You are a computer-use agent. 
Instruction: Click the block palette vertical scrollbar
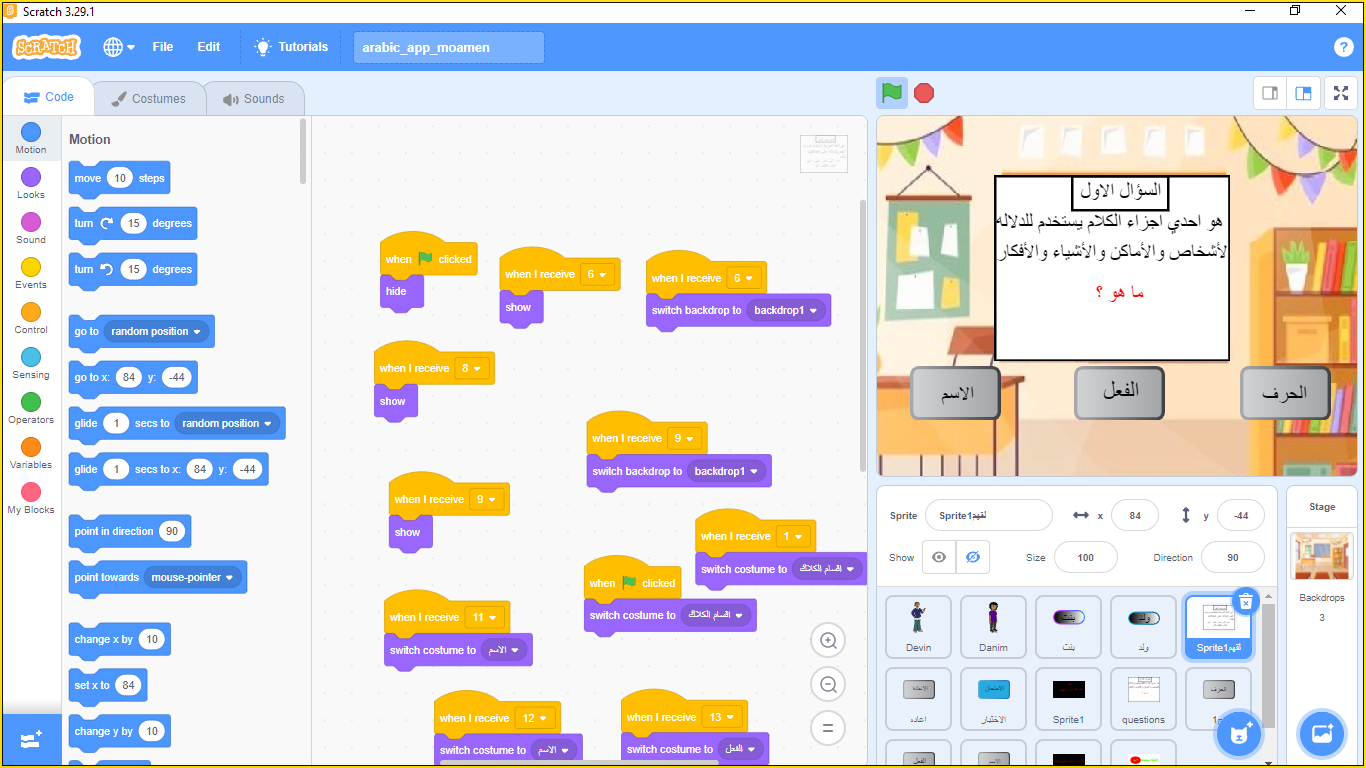304,152
